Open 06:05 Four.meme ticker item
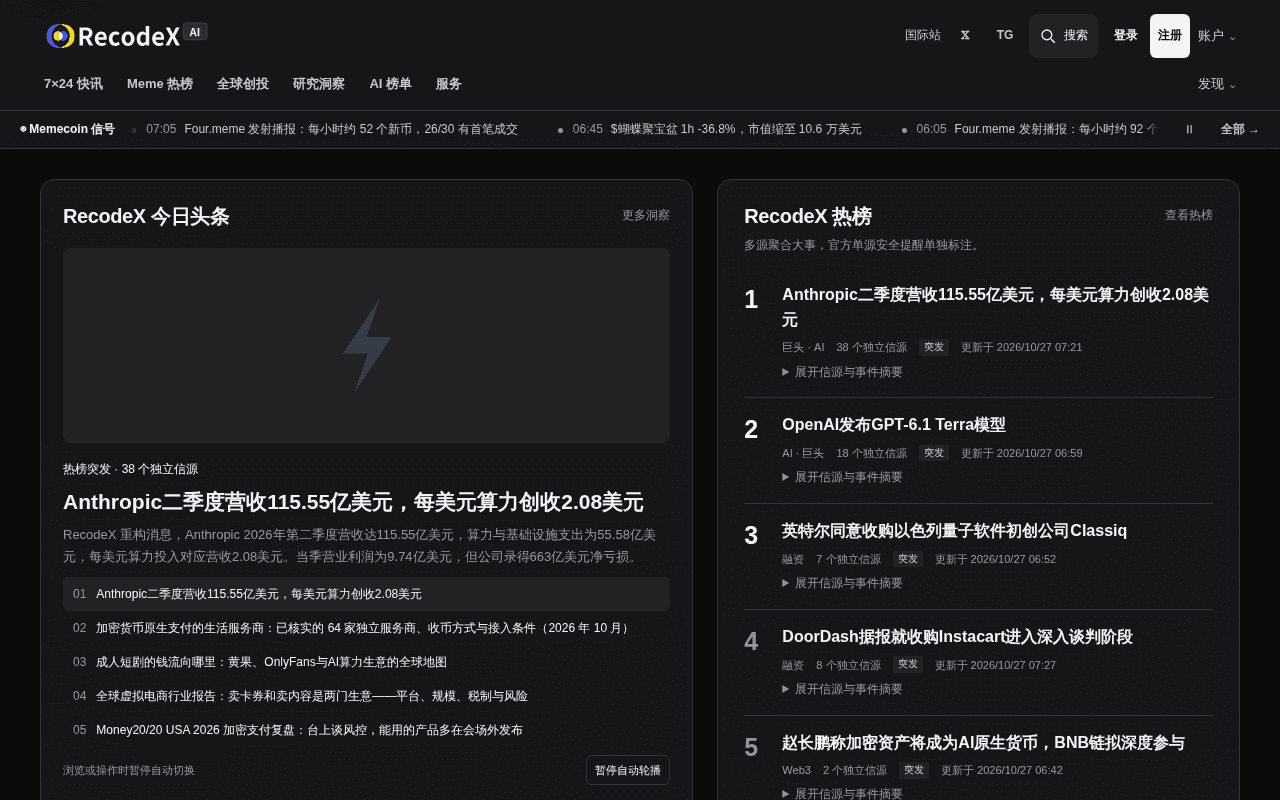 tap(1036, 129)
